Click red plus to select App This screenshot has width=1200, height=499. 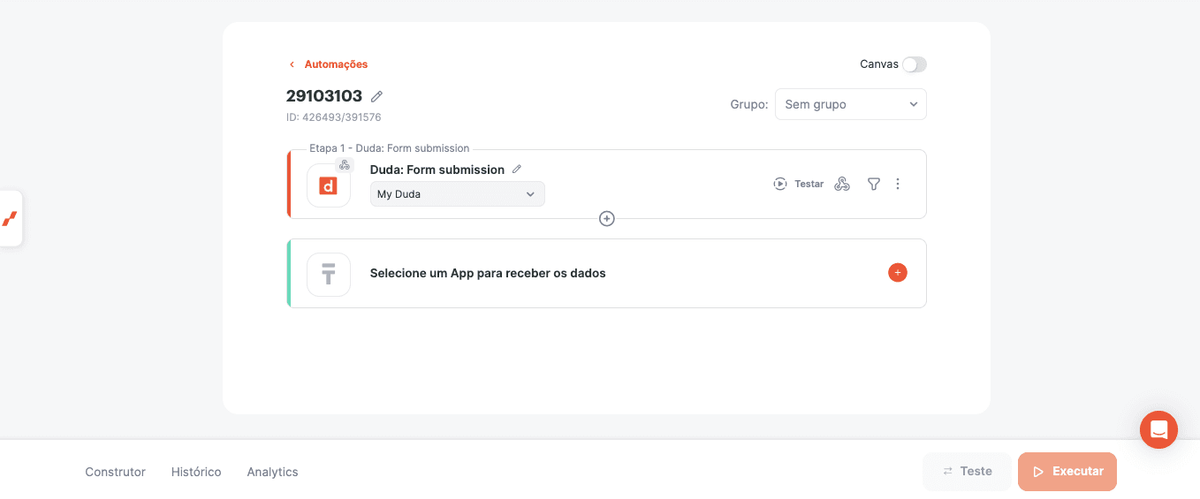tap(897, 272)
